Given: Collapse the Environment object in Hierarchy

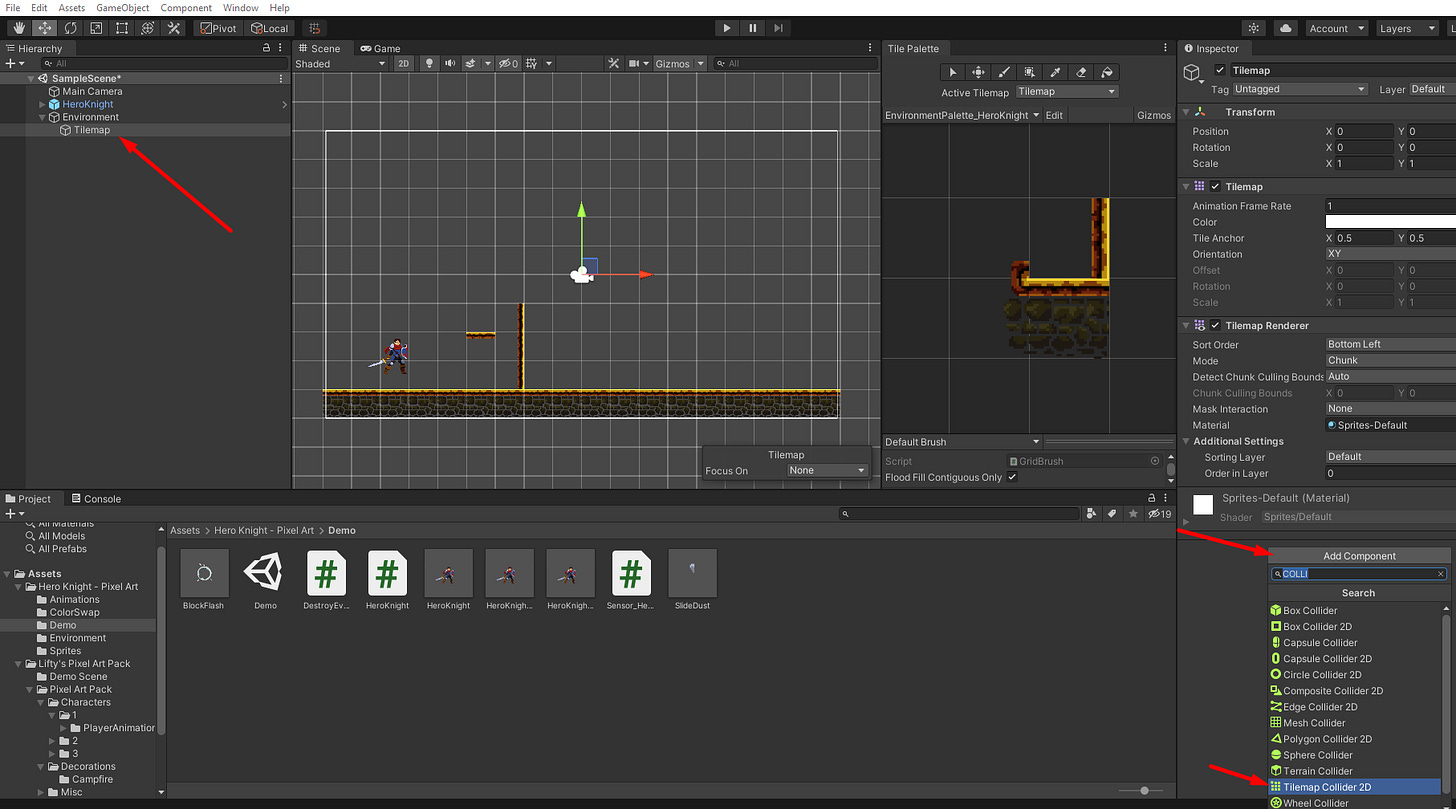Looking at the screenshot, I should point(42,117).
